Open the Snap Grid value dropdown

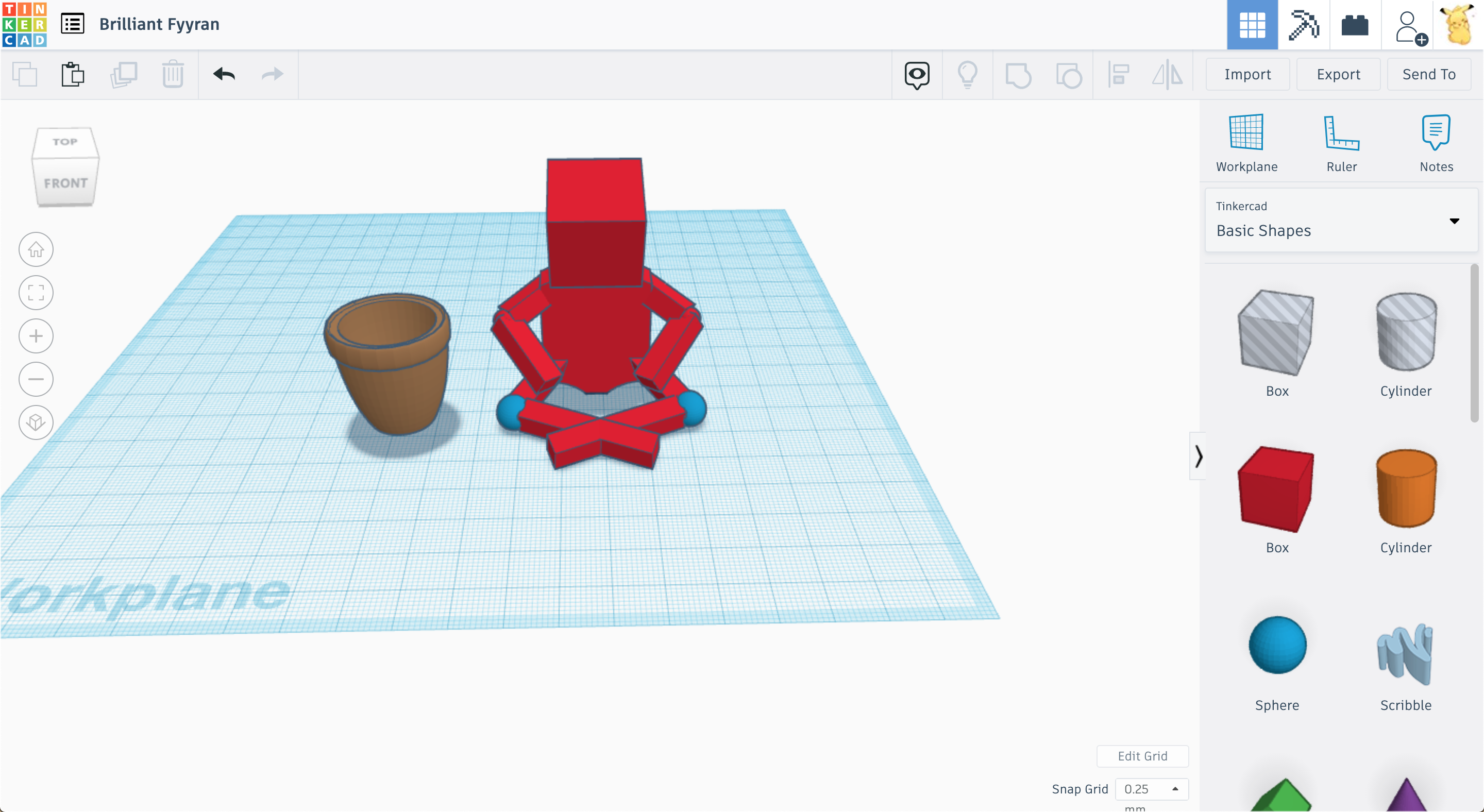click(1151, 789)
